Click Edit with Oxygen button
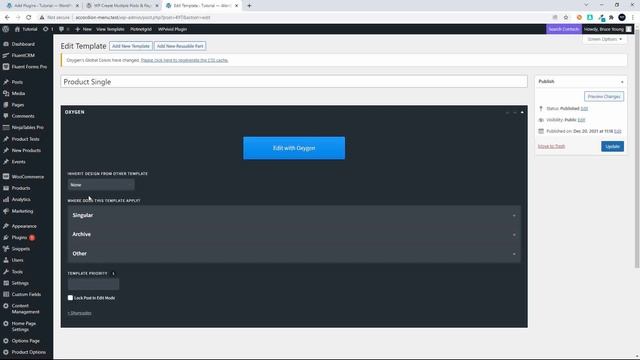 coord(294,148)
